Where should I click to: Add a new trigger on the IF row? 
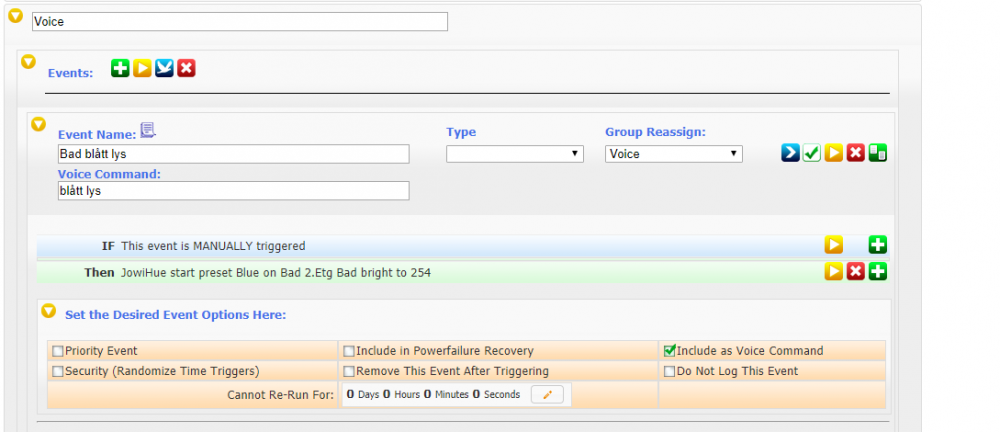878,245
